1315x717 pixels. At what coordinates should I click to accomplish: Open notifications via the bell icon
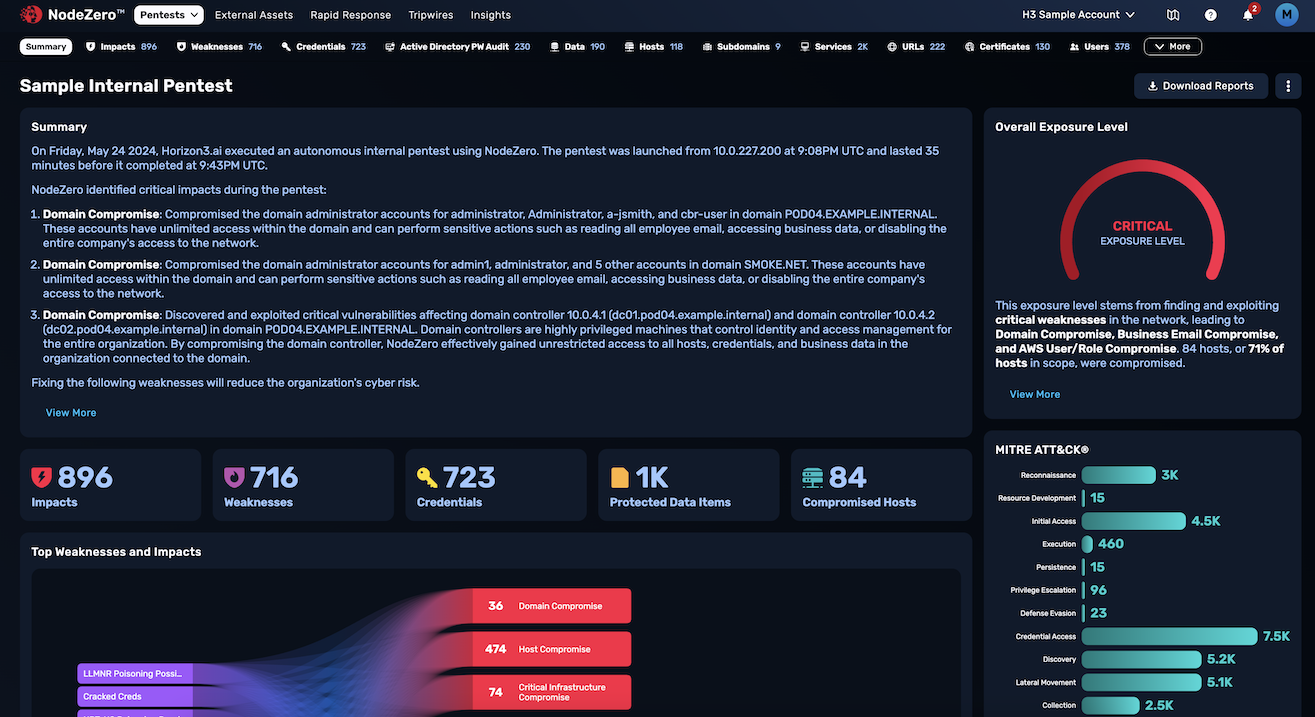pyautogui.click(x=1247, y=15)
